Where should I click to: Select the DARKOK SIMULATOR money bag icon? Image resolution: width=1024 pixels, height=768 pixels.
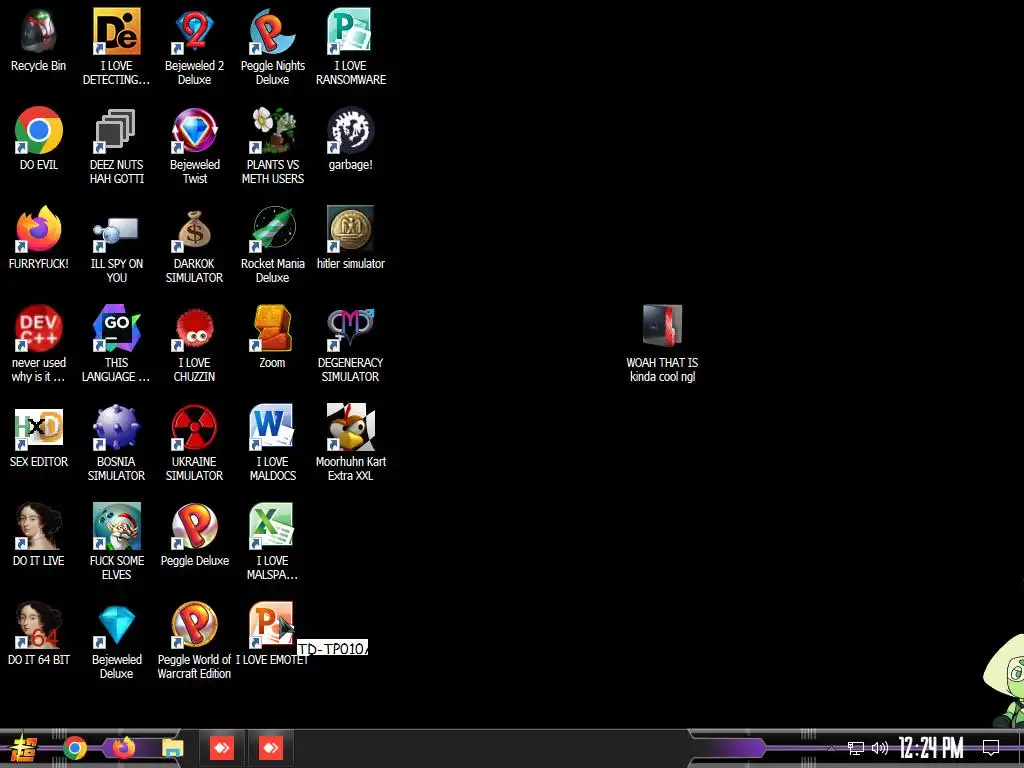tap(194, 229)
